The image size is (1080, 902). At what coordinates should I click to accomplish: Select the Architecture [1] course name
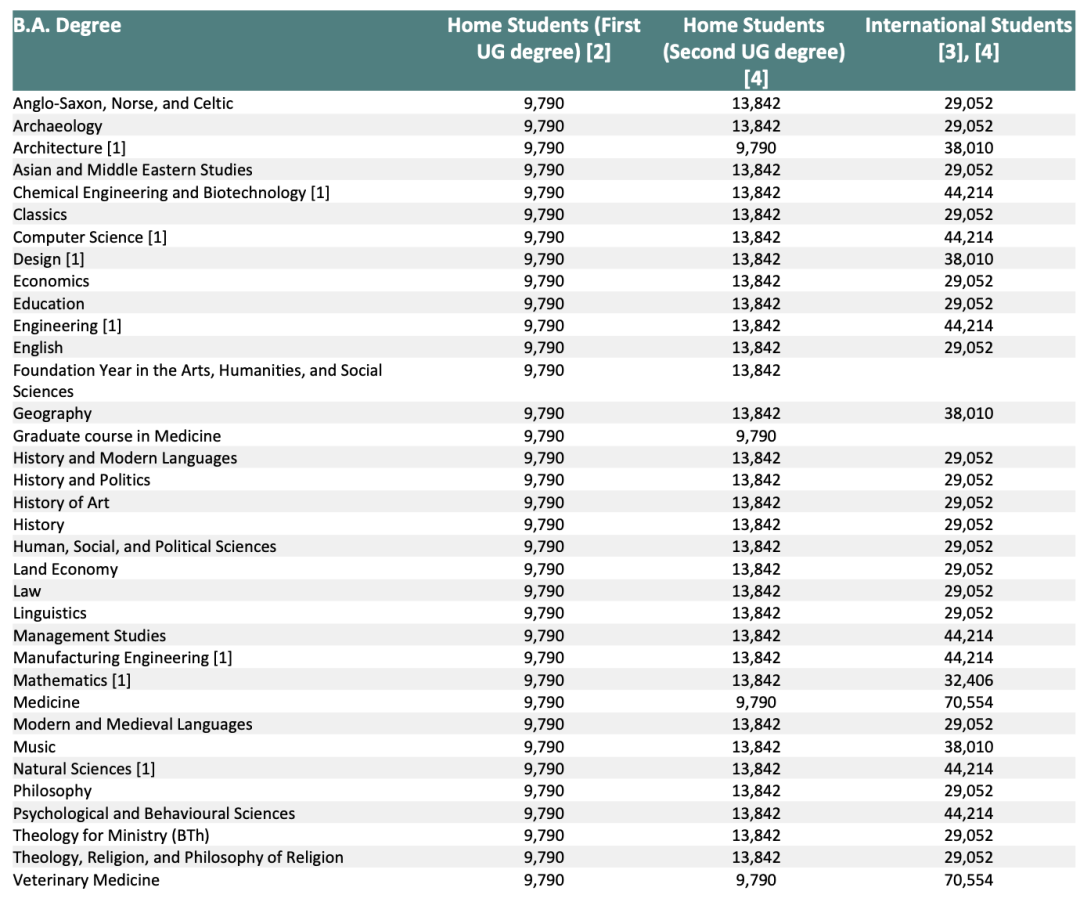pyautogui.click(x=69, y=148)
